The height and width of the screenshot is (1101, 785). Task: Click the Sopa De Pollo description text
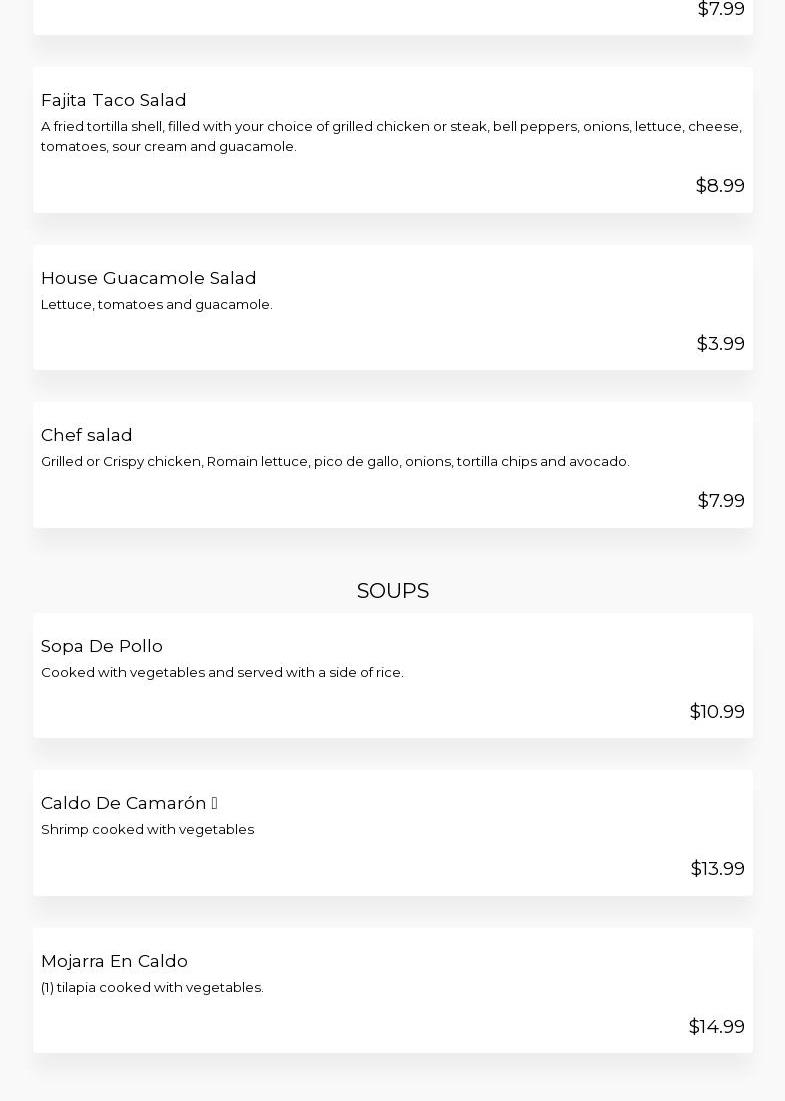pos(222,672)
